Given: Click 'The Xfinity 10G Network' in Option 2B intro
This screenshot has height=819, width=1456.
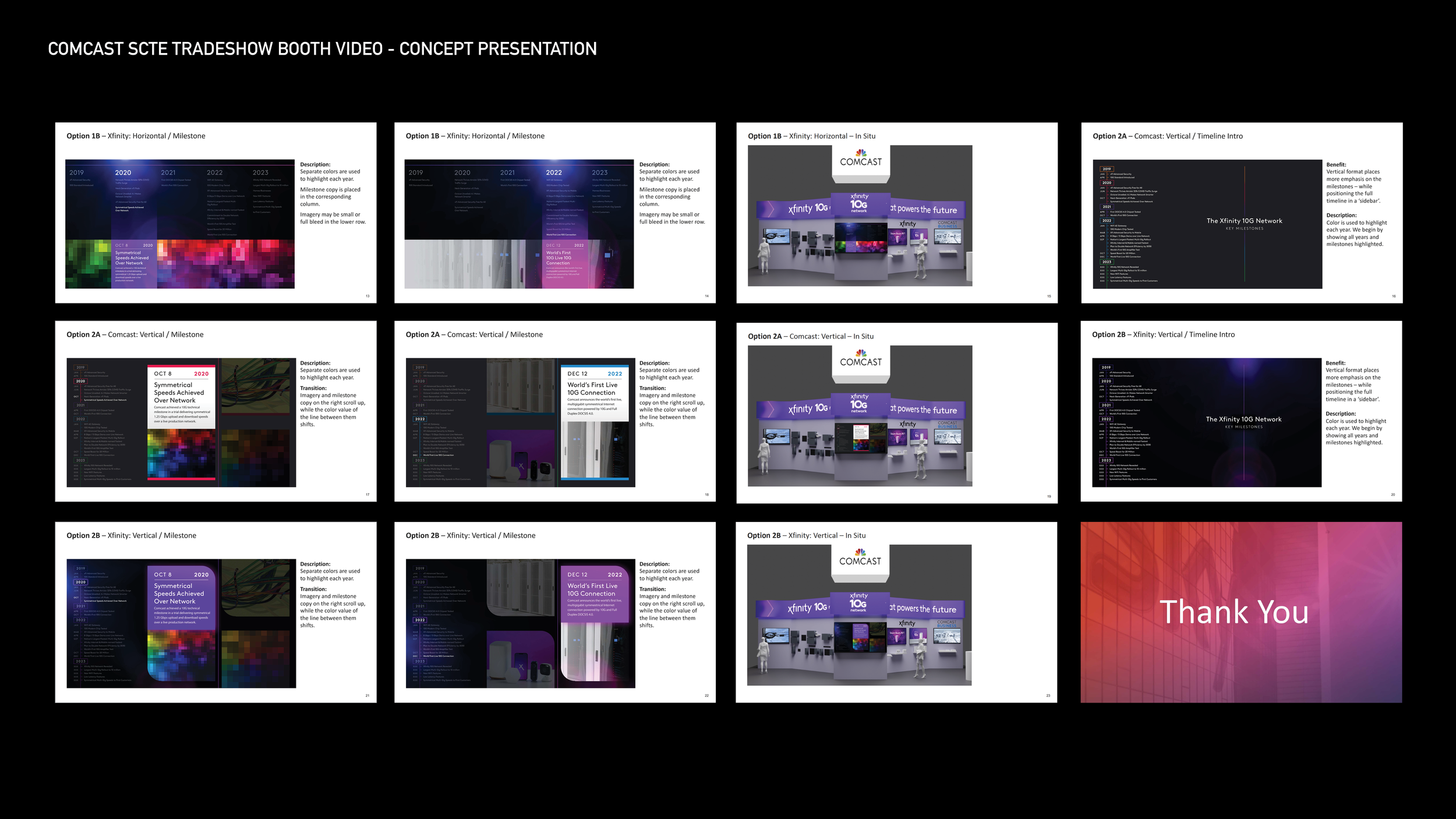Looking at the screenshot, I should 1243,419.
